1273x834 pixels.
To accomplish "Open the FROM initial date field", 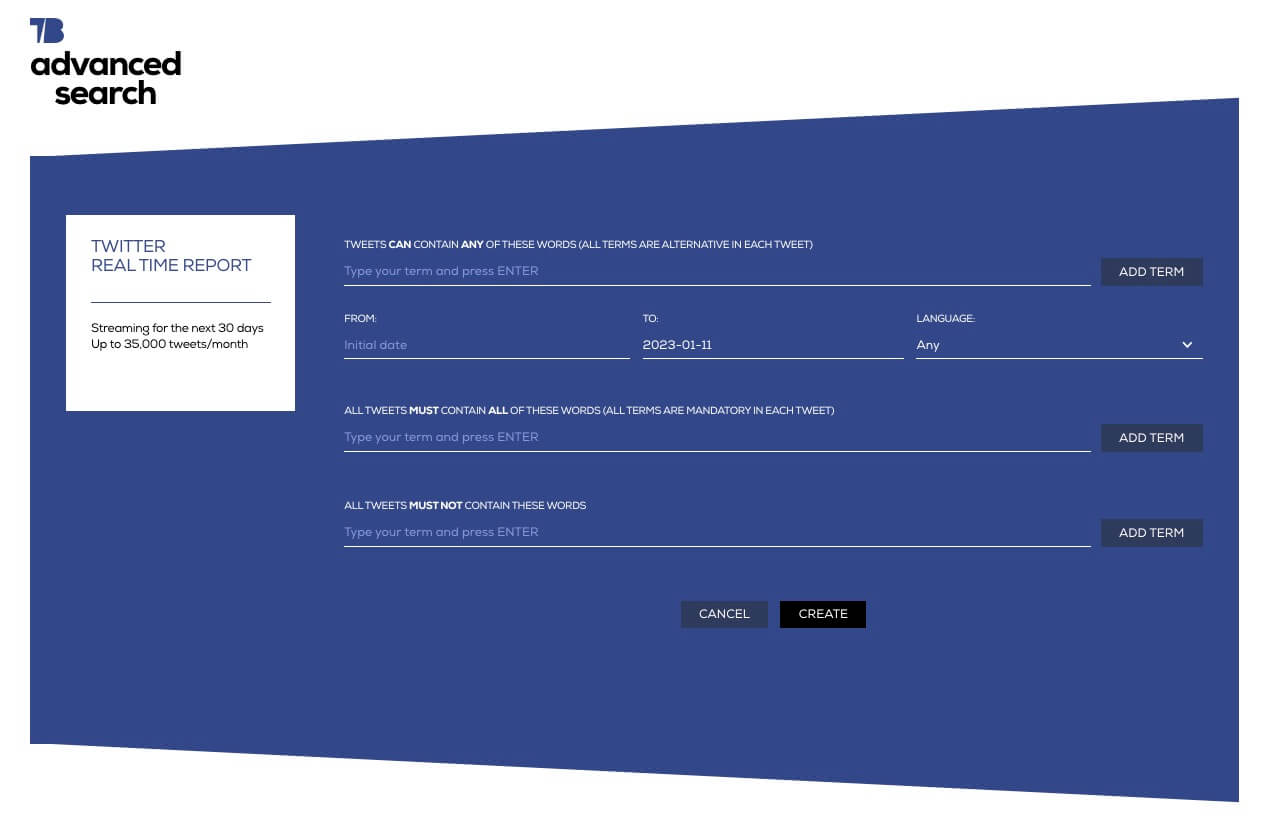I will click(487, 345).
